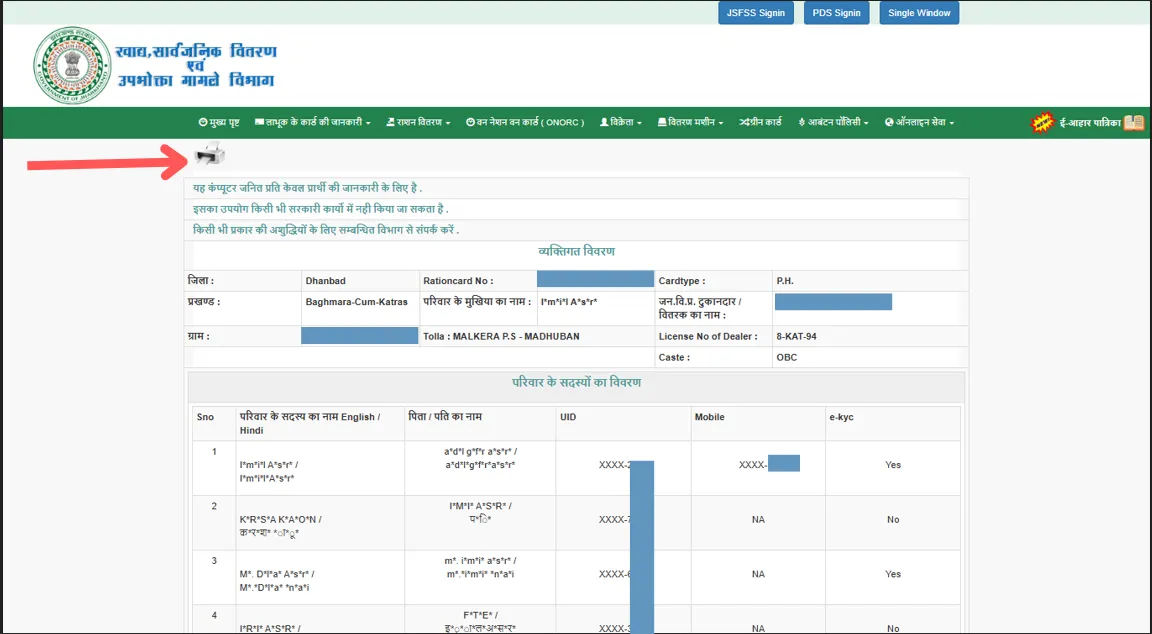1152x634 pixels.
Task: Click the व्यक्तिगत विवरण section heading
Action: (x=577, y=252)
